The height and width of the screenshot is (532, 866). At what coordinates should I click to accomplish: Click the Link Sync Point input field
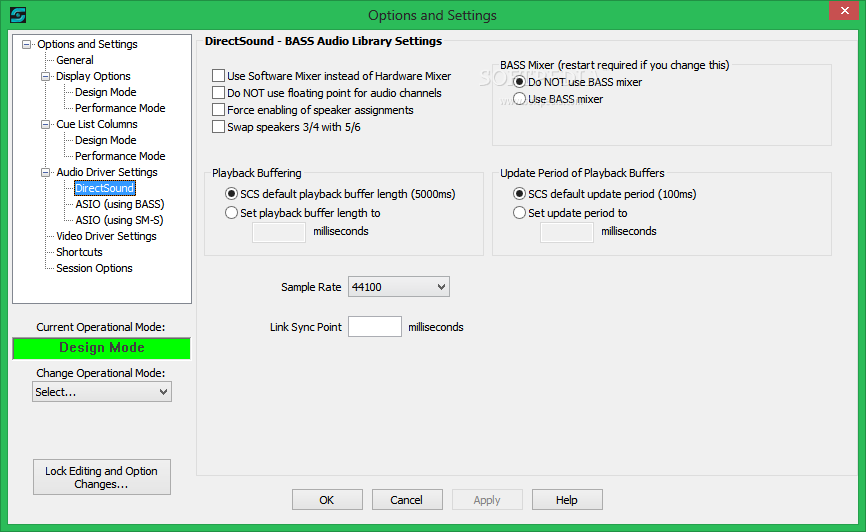click(x=374, y=326)
